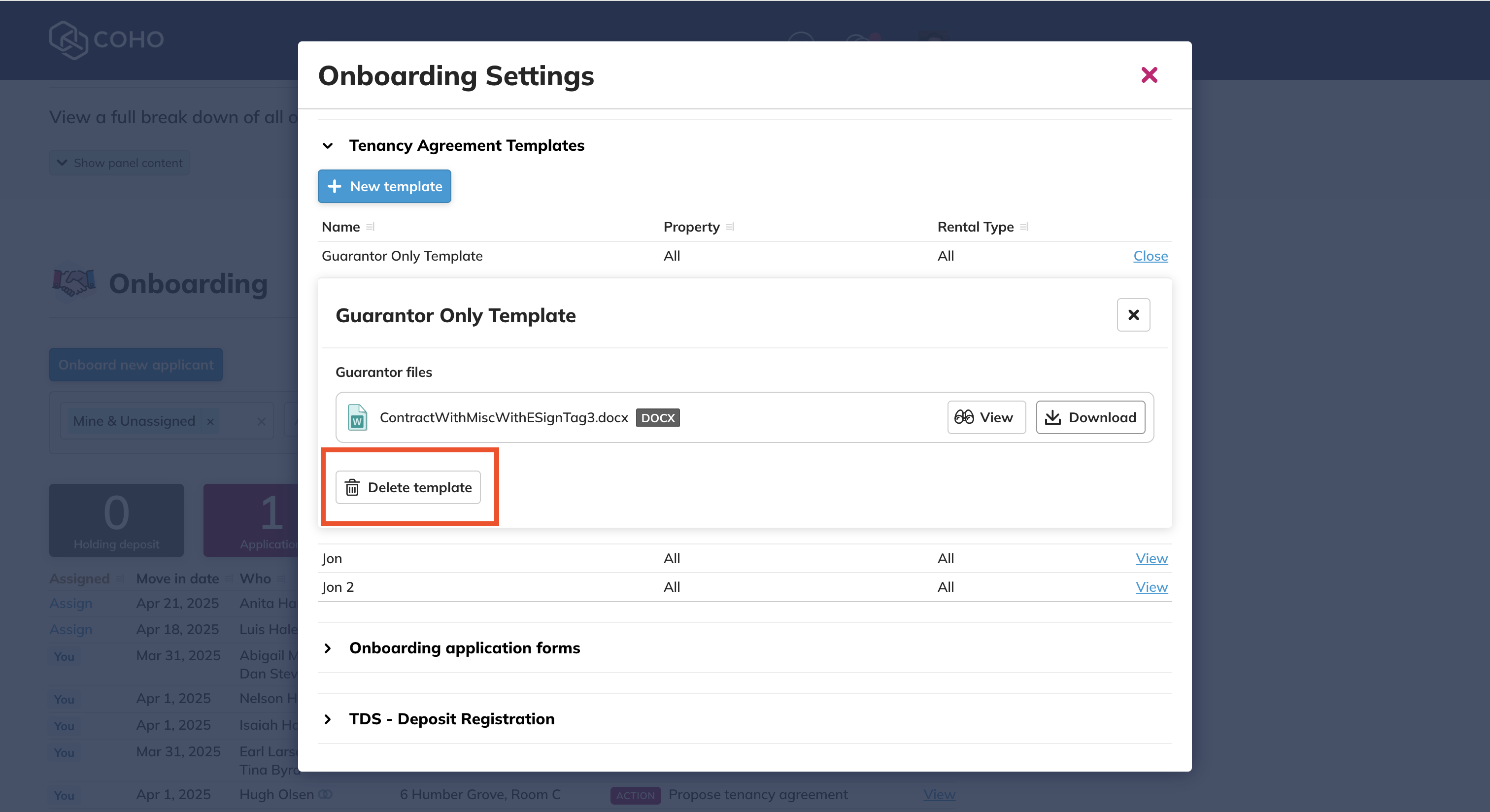Expand Show panel content in background page

(x=119, y=163)
